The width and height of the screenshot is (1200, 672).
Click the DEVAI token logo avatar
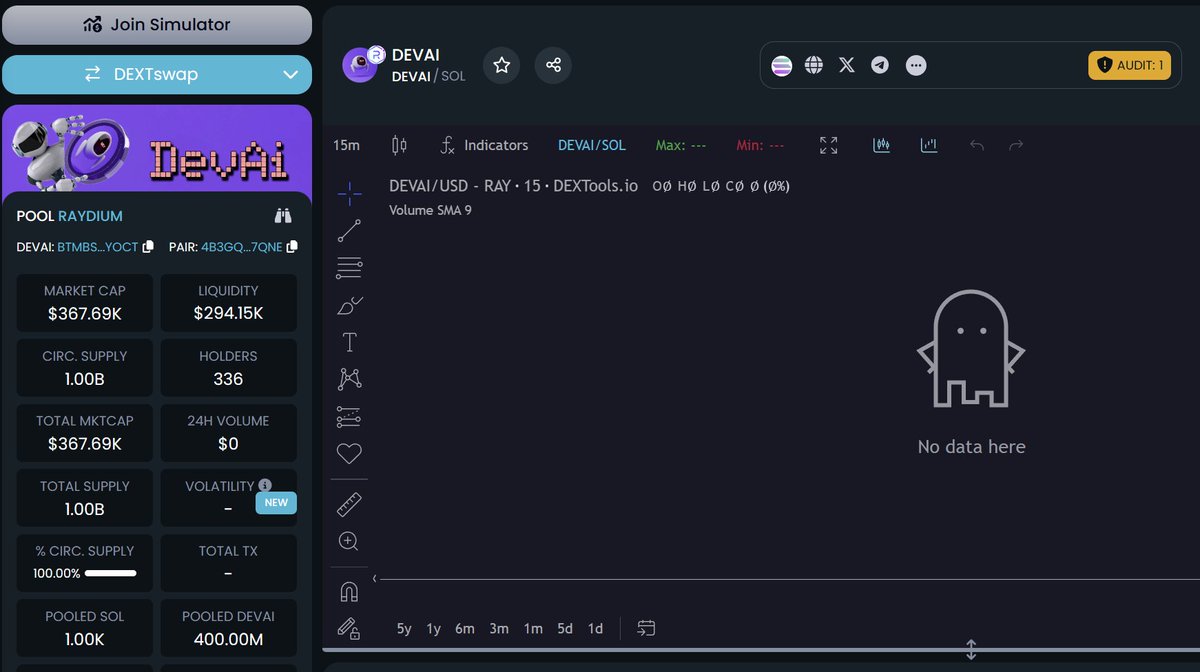tap(362, 64)
